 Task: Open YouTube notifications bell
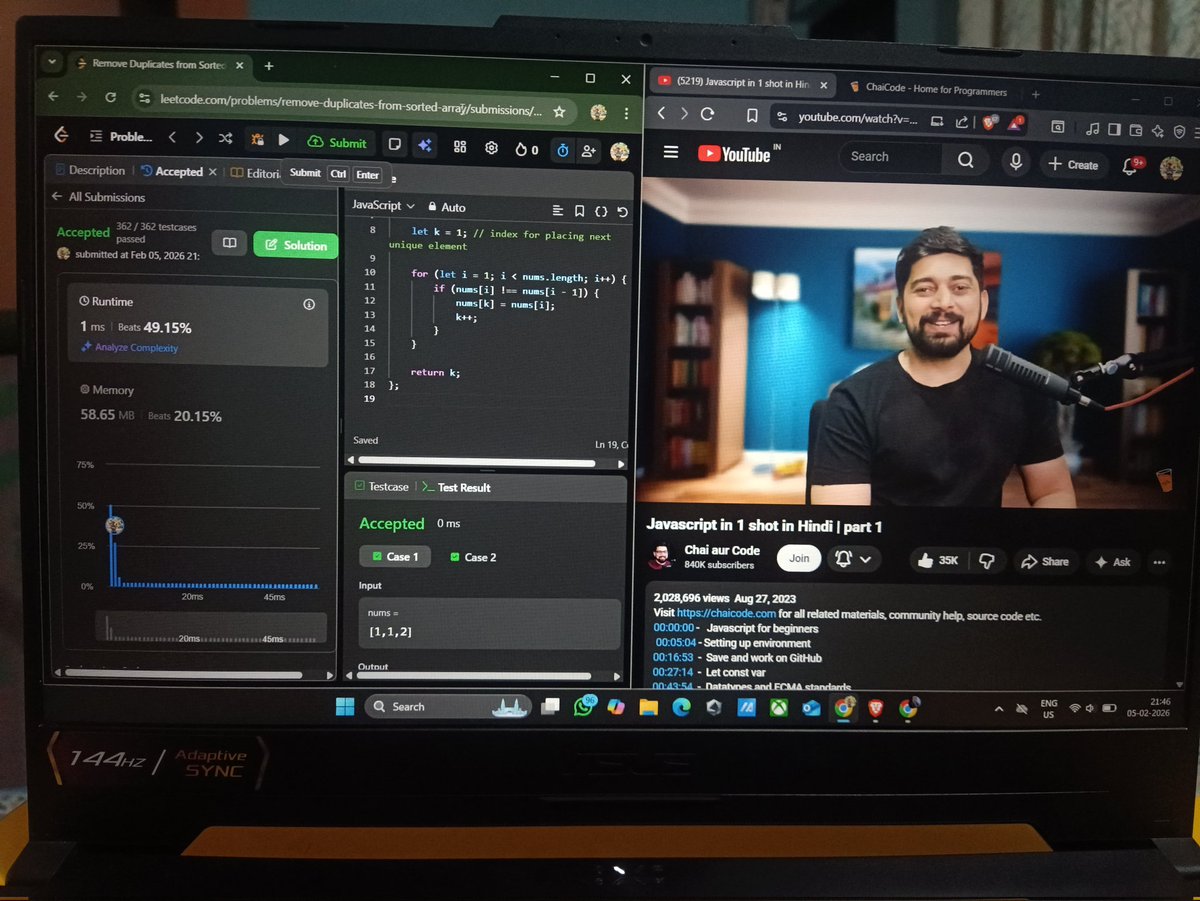1131,166
